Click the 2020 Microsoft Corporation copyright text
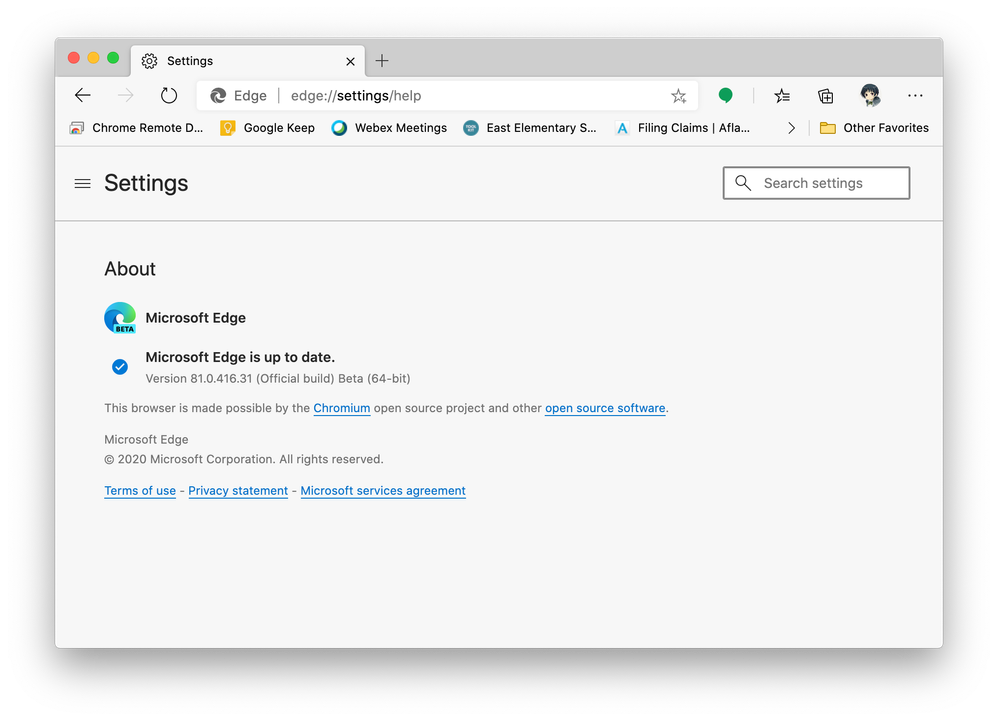 pyautogui.click(x=244, y=459)
